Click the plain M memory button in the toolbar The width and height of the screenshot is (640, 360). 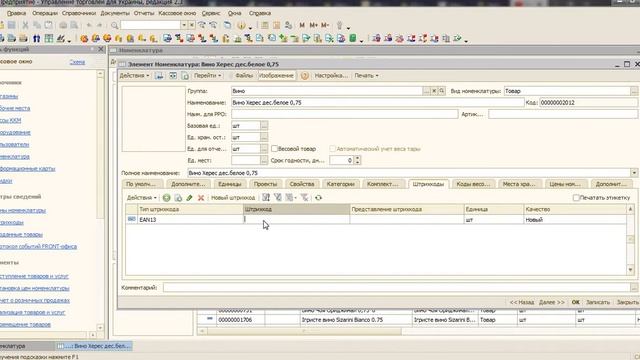click(x=302, y=25)
